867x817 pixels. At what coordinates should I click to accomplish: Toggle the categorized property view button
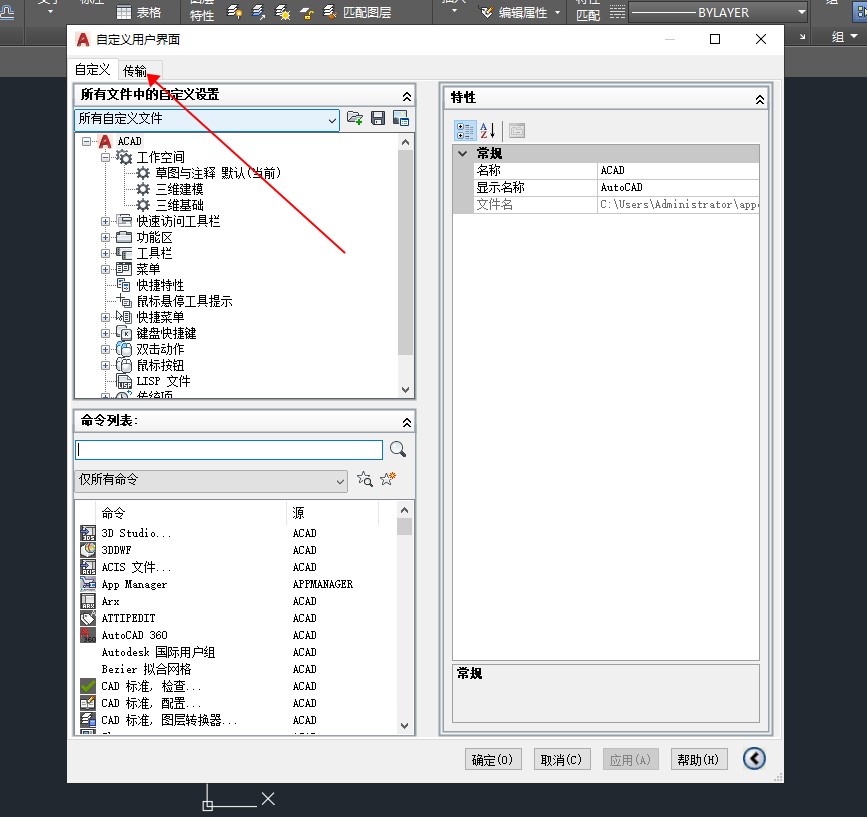pyautogui.click(x=465, y=130)
